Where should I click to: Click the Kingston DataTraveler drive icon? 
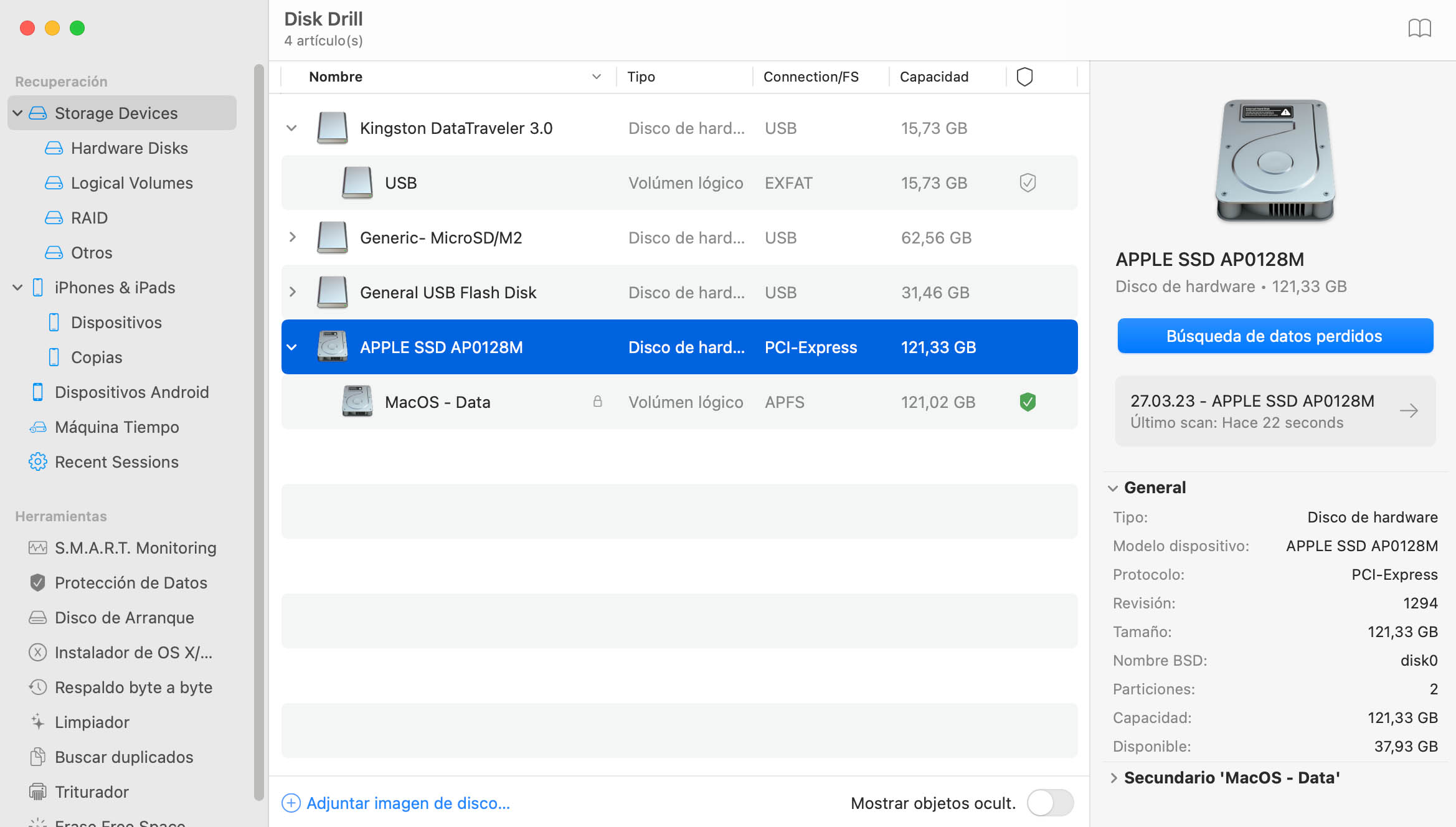(x=332, y=128)
